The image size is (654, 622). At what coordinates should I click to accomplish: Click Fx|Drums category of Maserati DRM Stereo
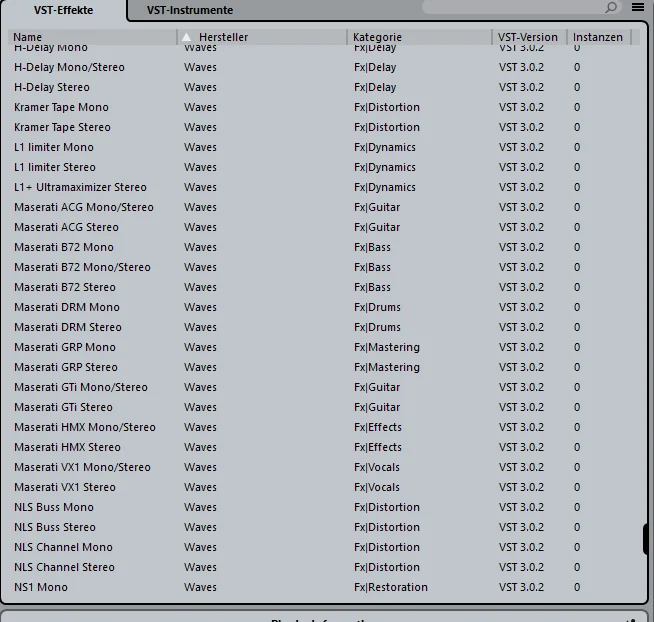click(x=377, y=327)
